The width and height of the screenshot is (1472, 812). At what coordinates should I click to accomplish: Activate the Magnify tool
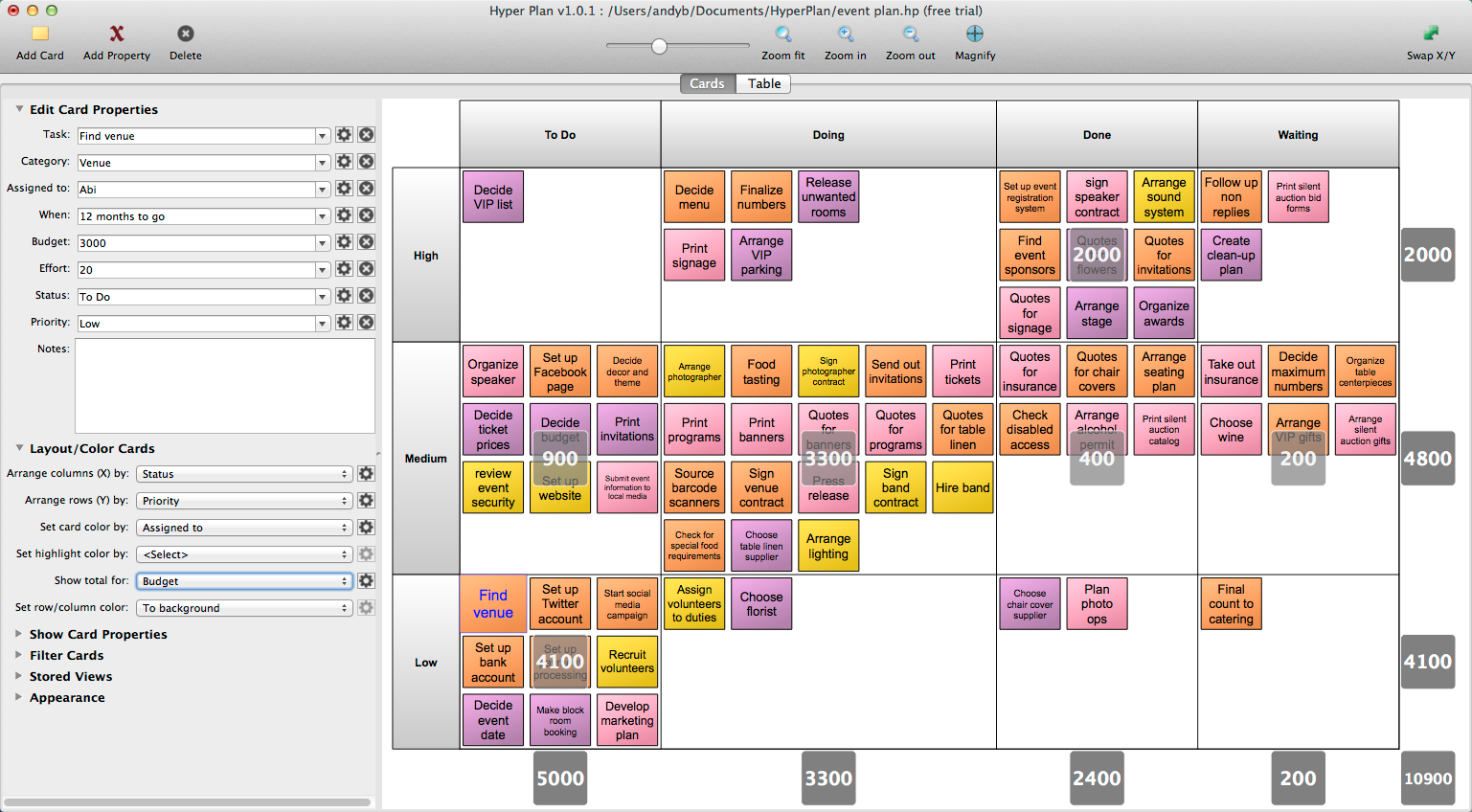coord(975,34)
